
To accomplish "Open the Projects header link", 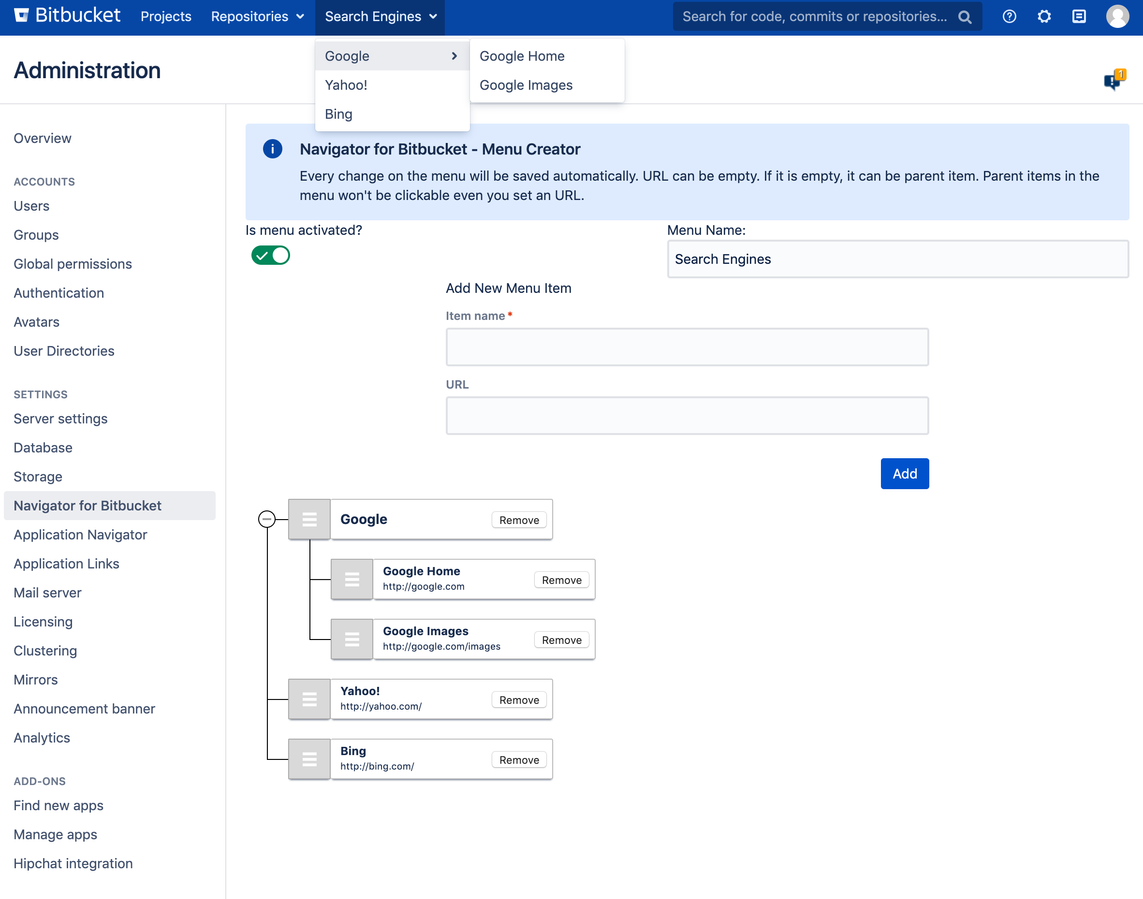I will (165, 16).
